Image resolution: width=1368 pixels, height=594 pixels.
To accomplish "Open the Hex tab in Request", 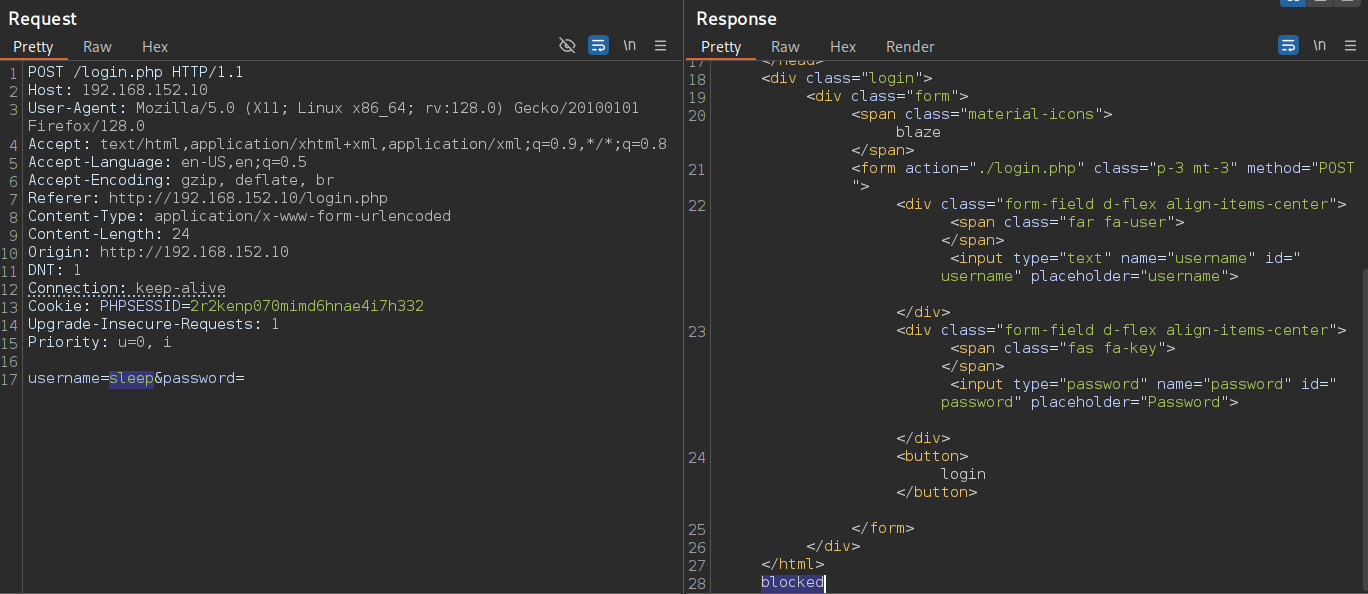I will (155, 47).
